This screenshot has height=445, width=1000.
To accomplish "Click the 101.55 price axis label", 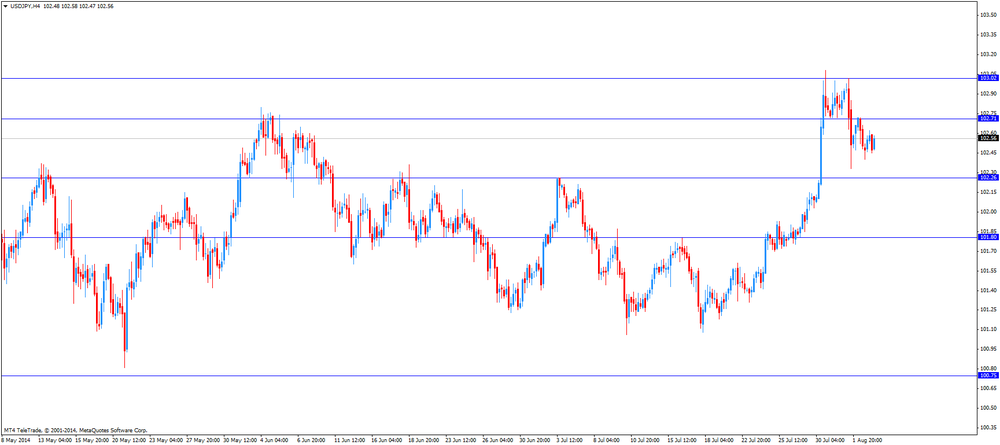I will [989, 270].
